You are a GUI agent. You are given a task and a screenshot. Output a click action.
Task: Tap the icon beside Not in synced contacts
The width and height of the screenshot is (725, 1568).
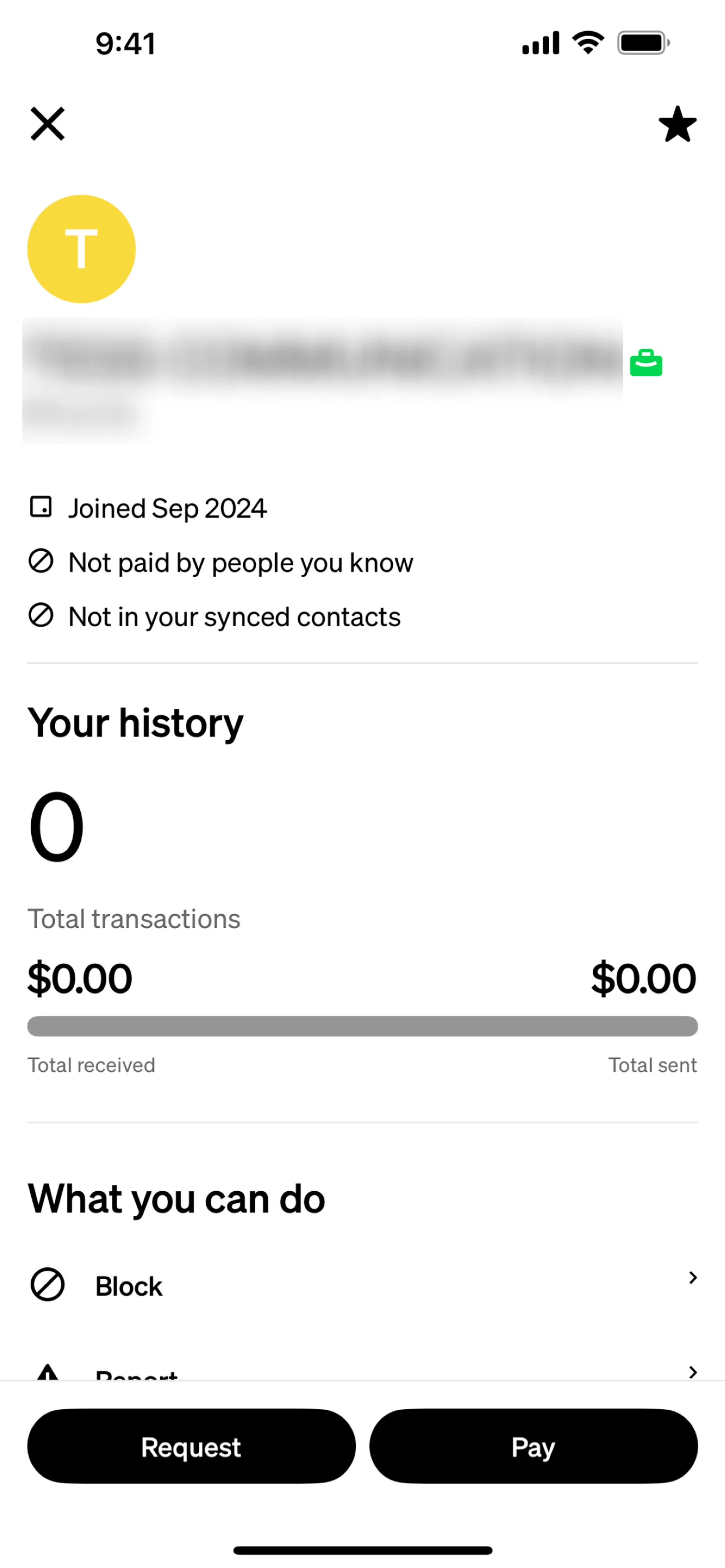pyautogui.click(x=41, y=615)
